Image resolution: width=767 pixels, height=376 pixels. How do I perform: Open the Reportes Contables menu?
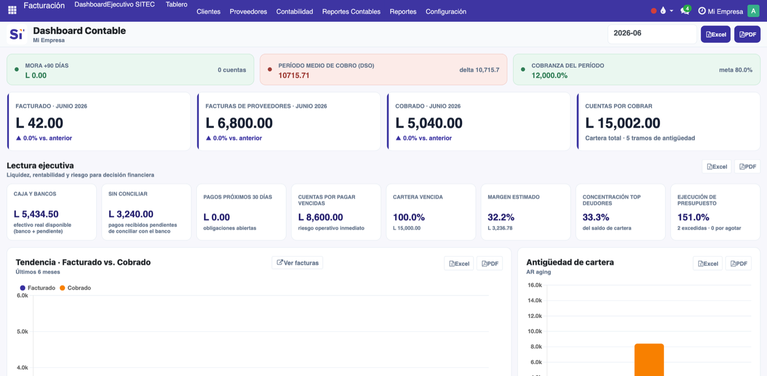[x=351, y=12]
